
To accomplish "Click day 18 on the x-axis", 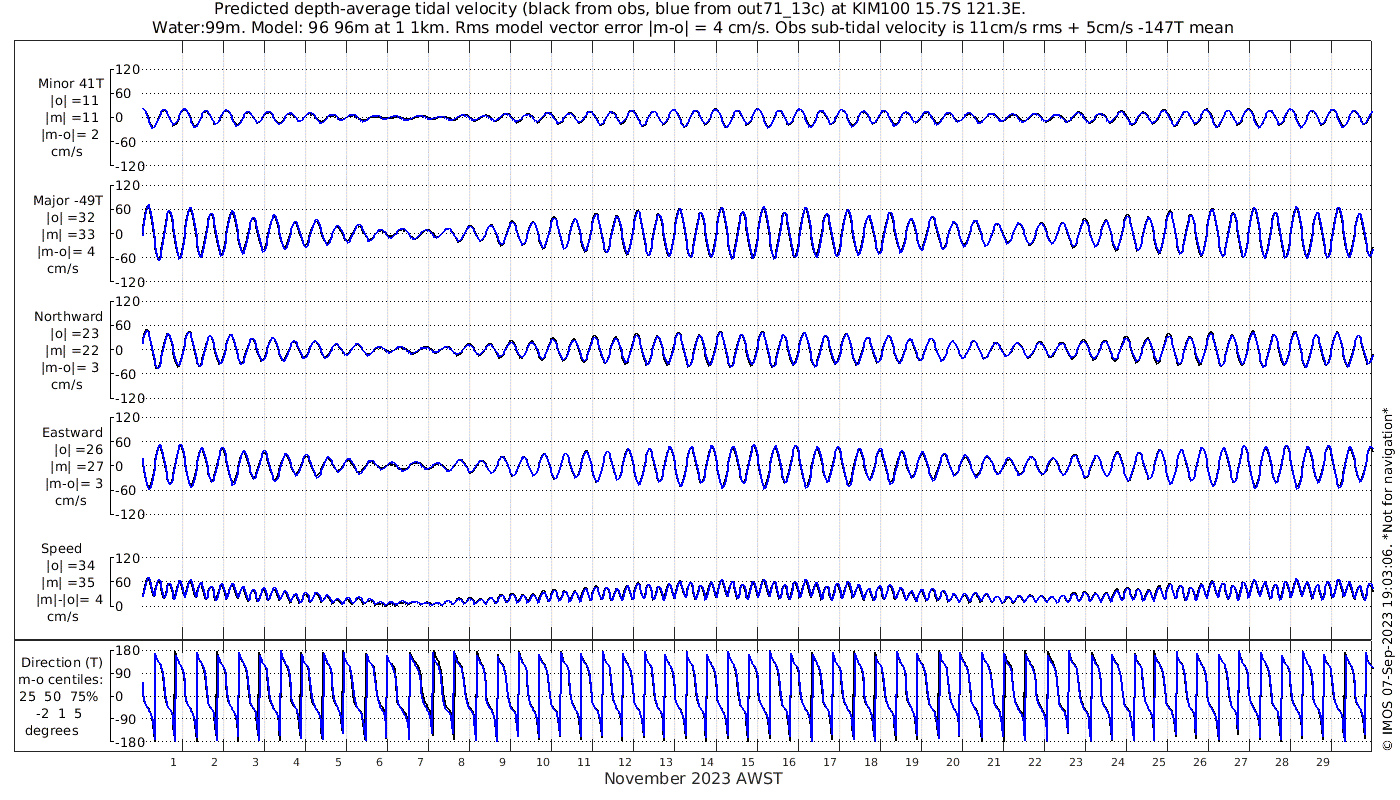I will pyautogui.click(x=871, y=762).
